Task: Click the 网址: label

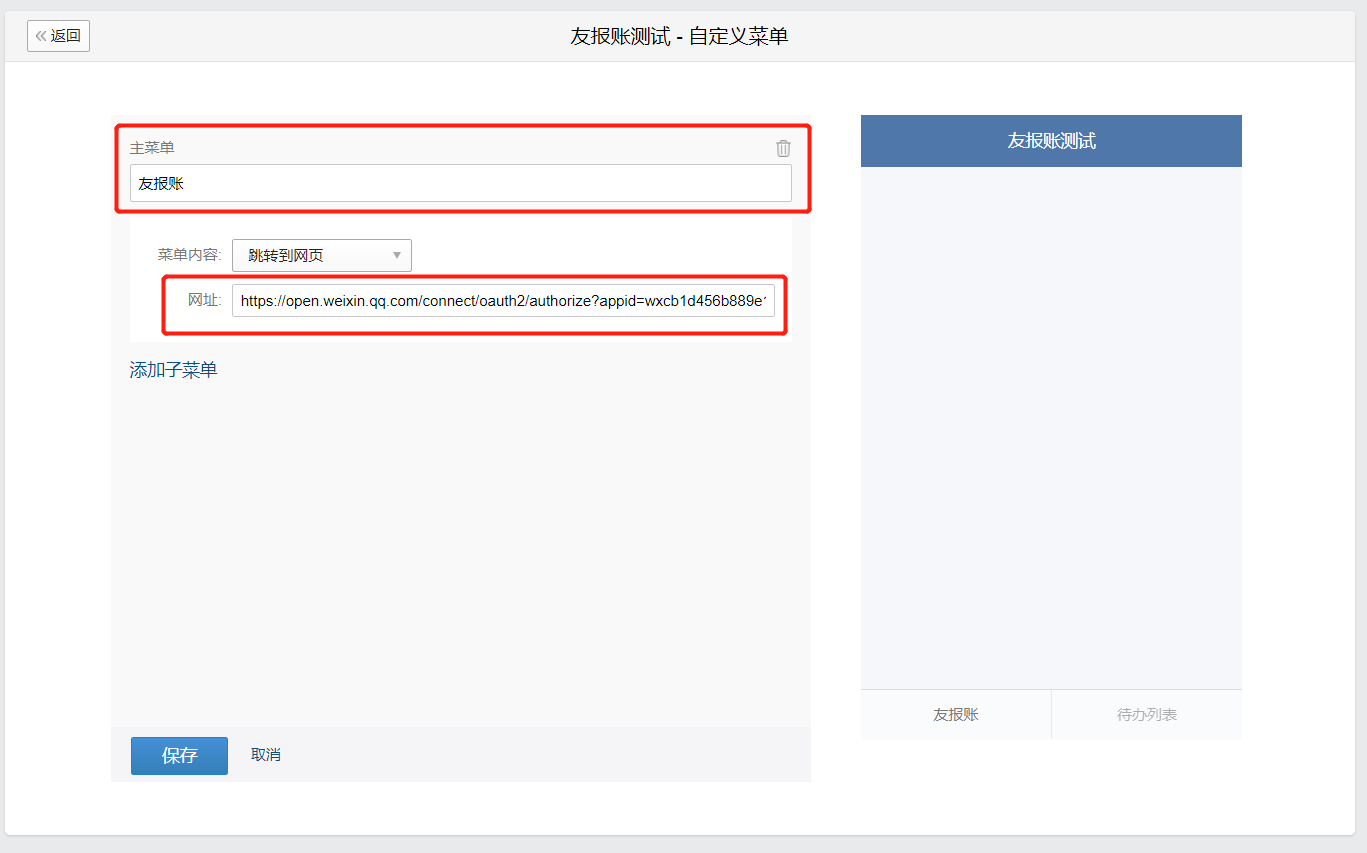Action: [x=205, y=300]
